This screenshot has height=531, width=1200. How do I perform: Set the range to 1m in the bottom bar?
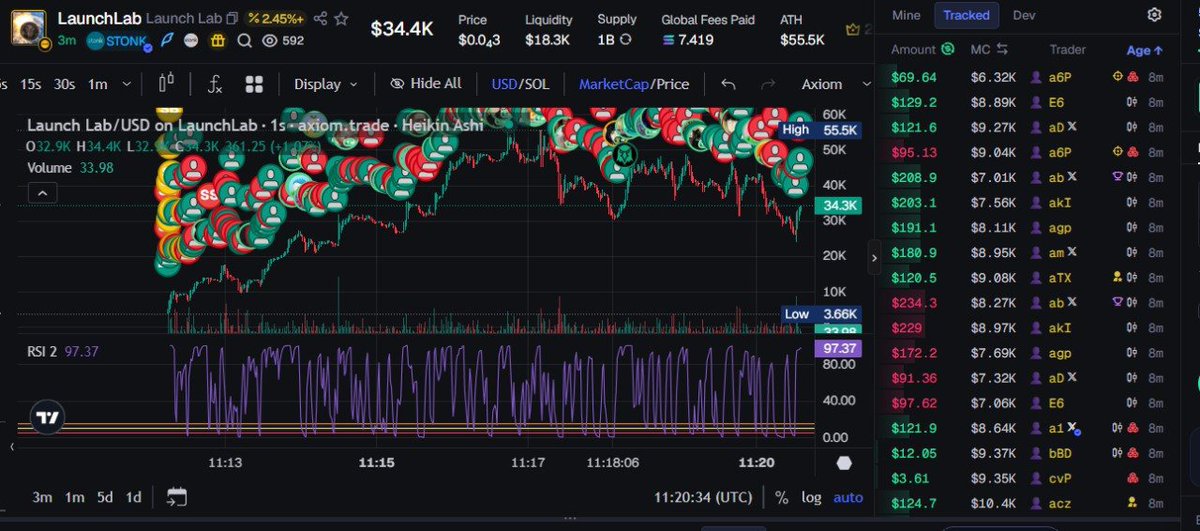(74, 497)
